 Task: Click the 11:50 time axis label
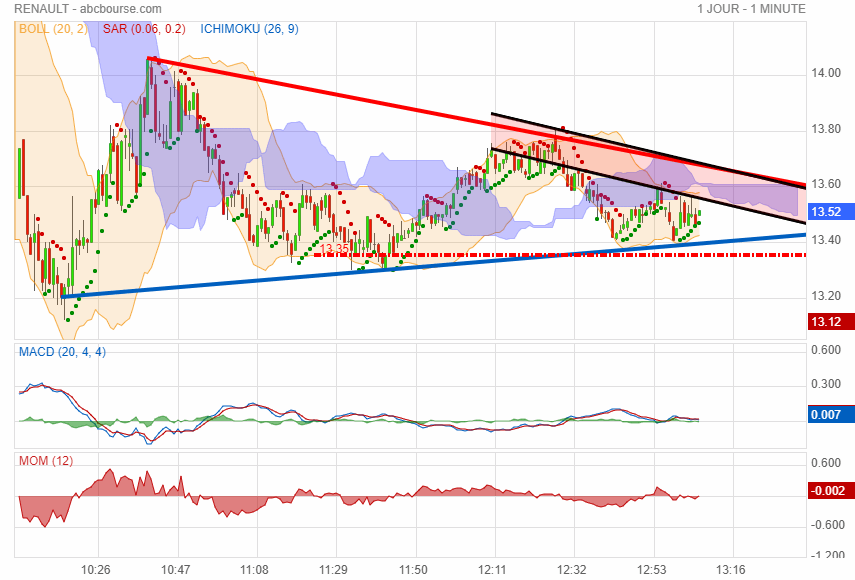[413, 570]
